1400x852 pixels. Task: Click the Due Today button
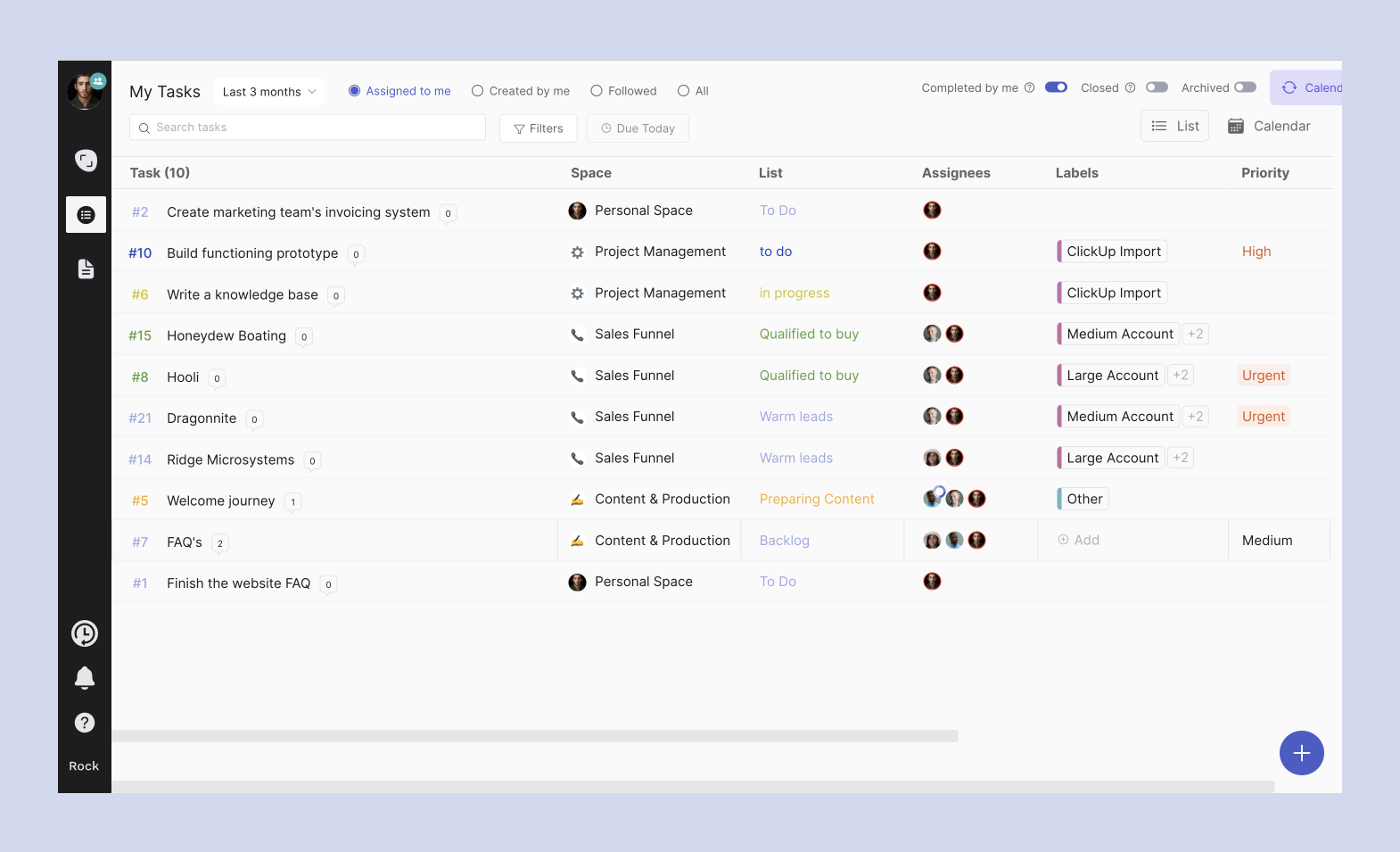[638, 128]
